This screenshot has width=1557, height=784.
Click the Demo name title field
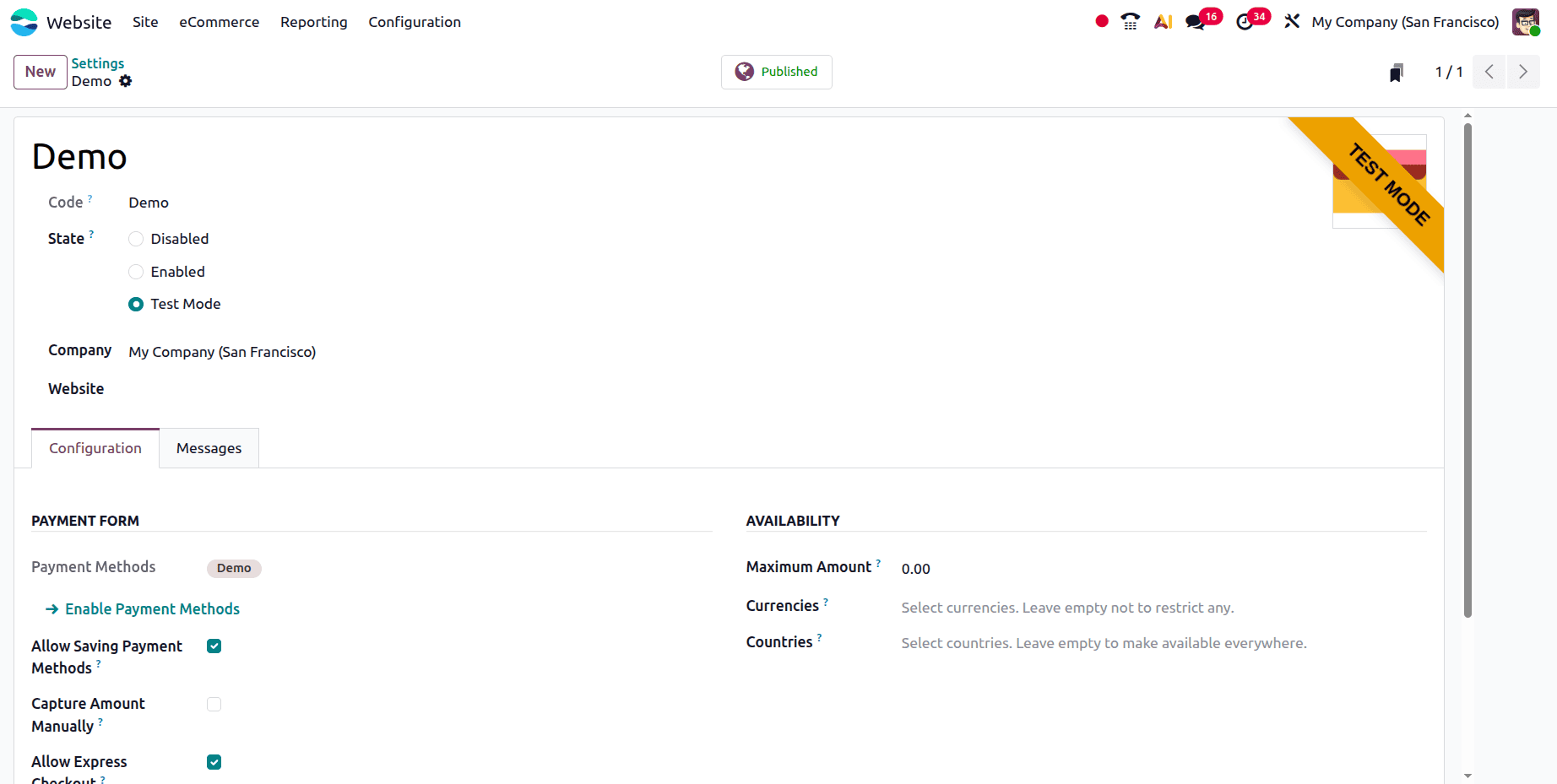(79, 157)
